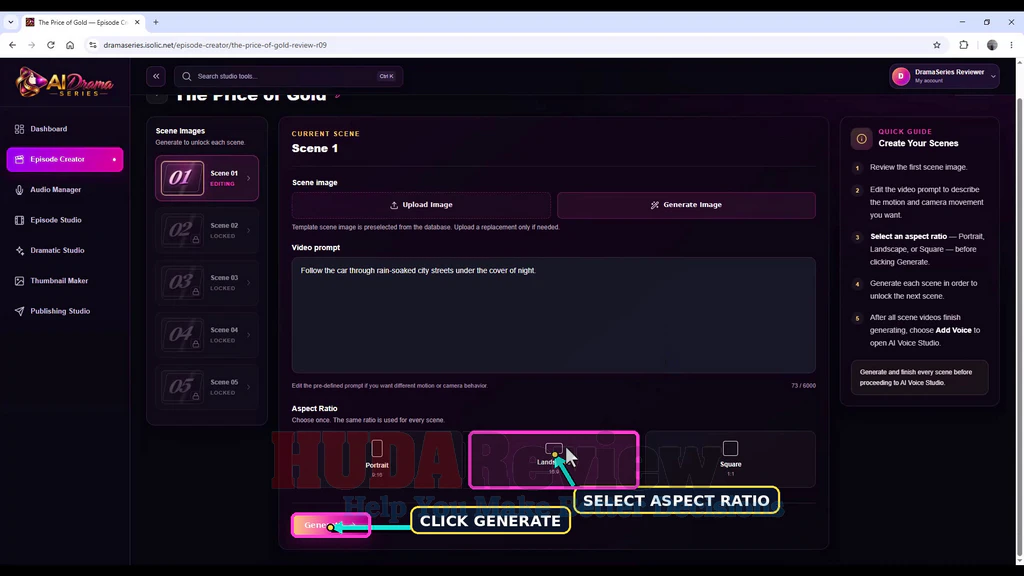Choose the Landscape aspect ratio
The height and width of the screenshot is (576, 1024).
click(554, 459)
